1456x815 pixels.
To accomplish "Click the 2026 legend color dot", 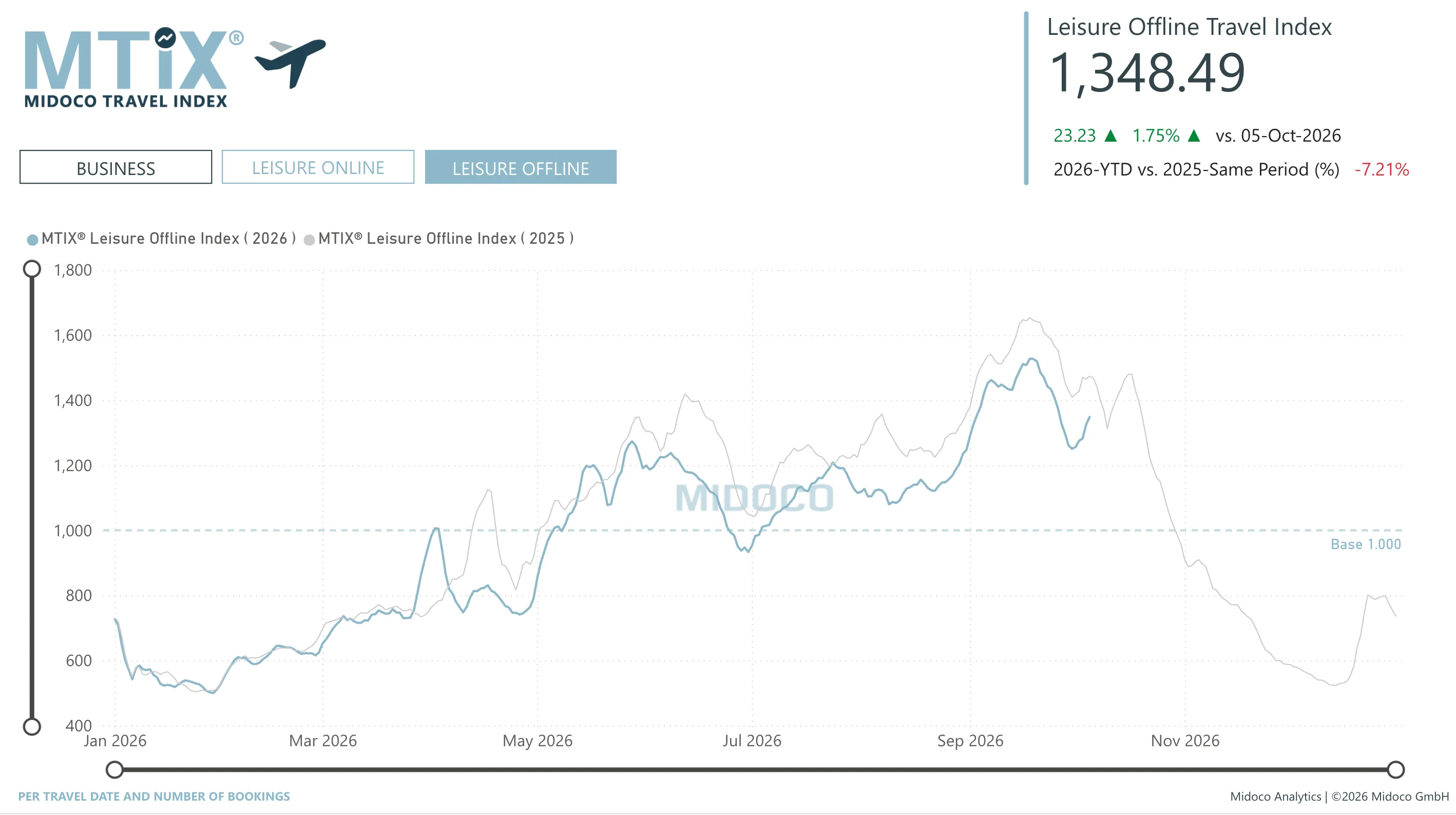I will pos(33,240).
